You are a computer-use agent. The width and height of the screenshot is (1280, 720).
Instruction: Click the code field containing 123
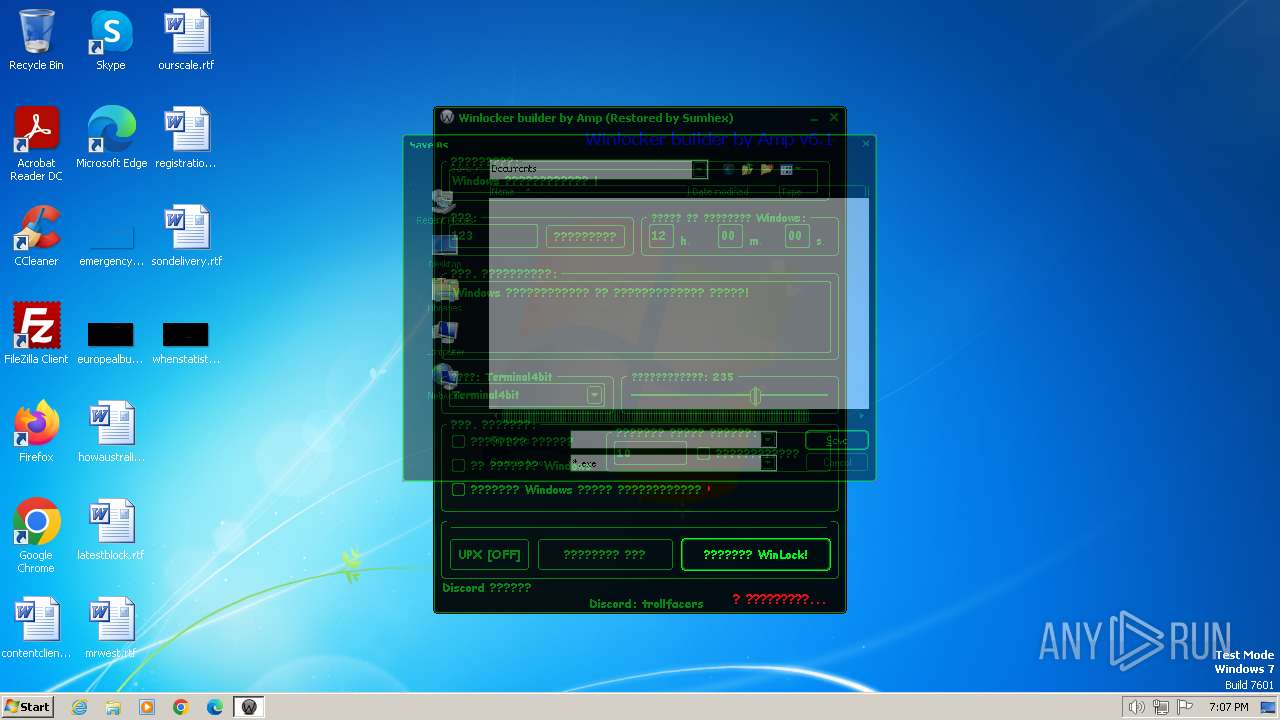click(493, 236)
